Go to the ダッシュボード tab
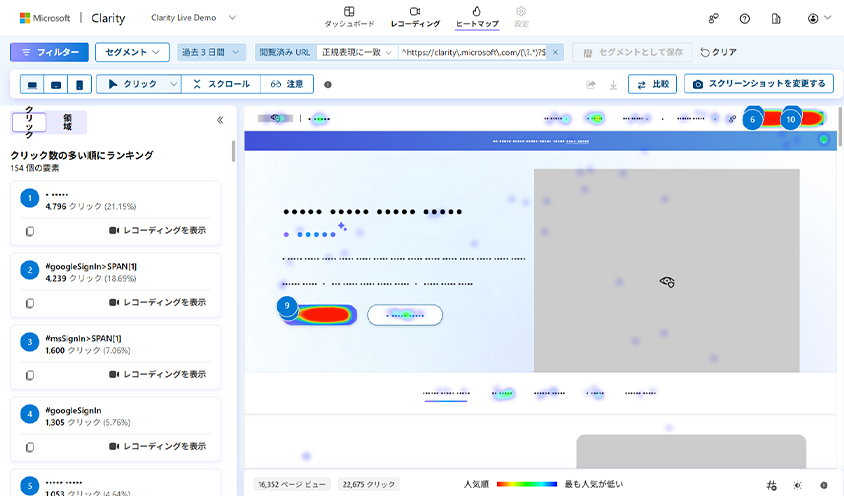The width and height of the screenshot is (844, 496). (349, 17)
